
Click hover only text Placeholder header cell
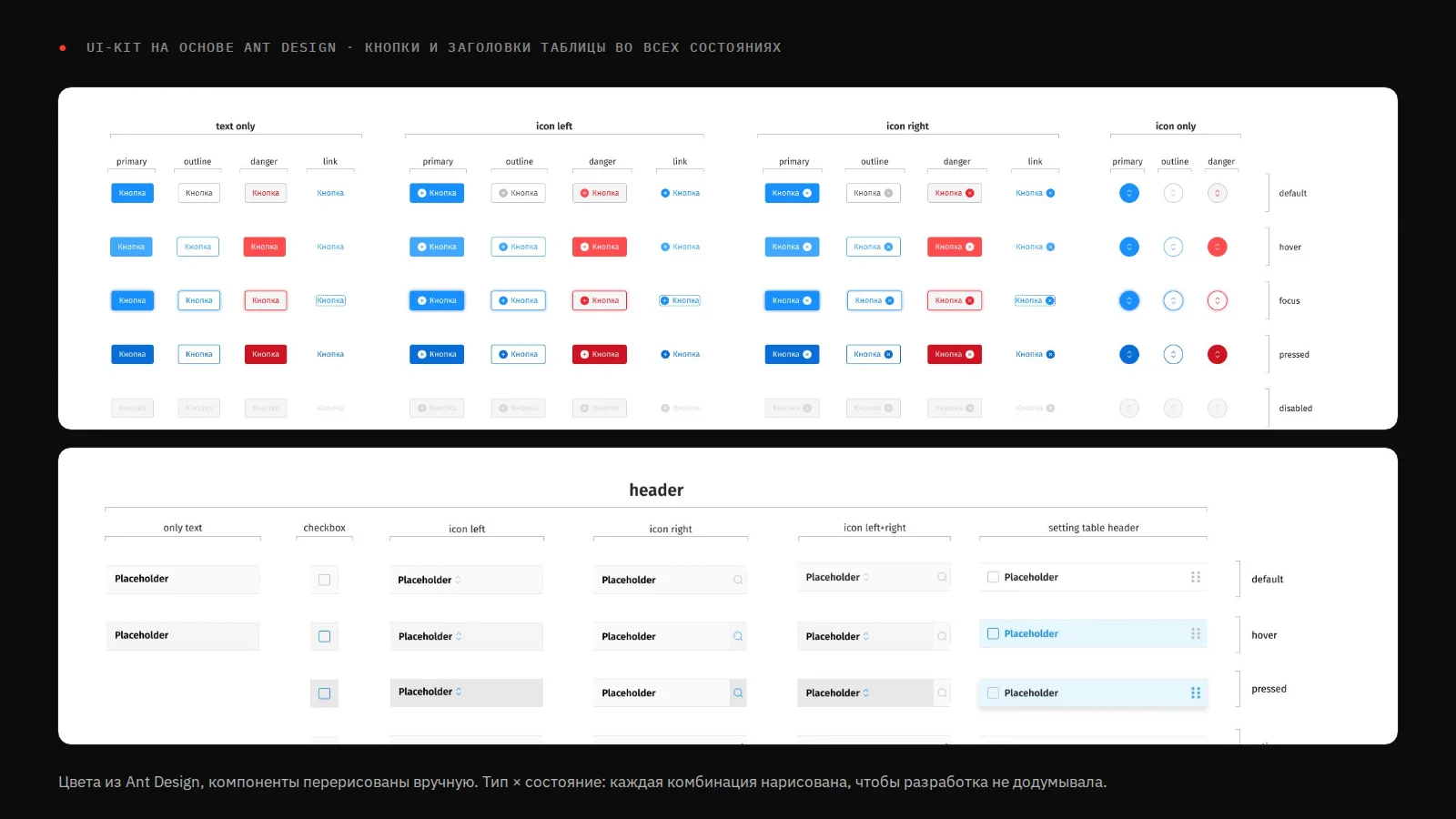pos(182,636)
